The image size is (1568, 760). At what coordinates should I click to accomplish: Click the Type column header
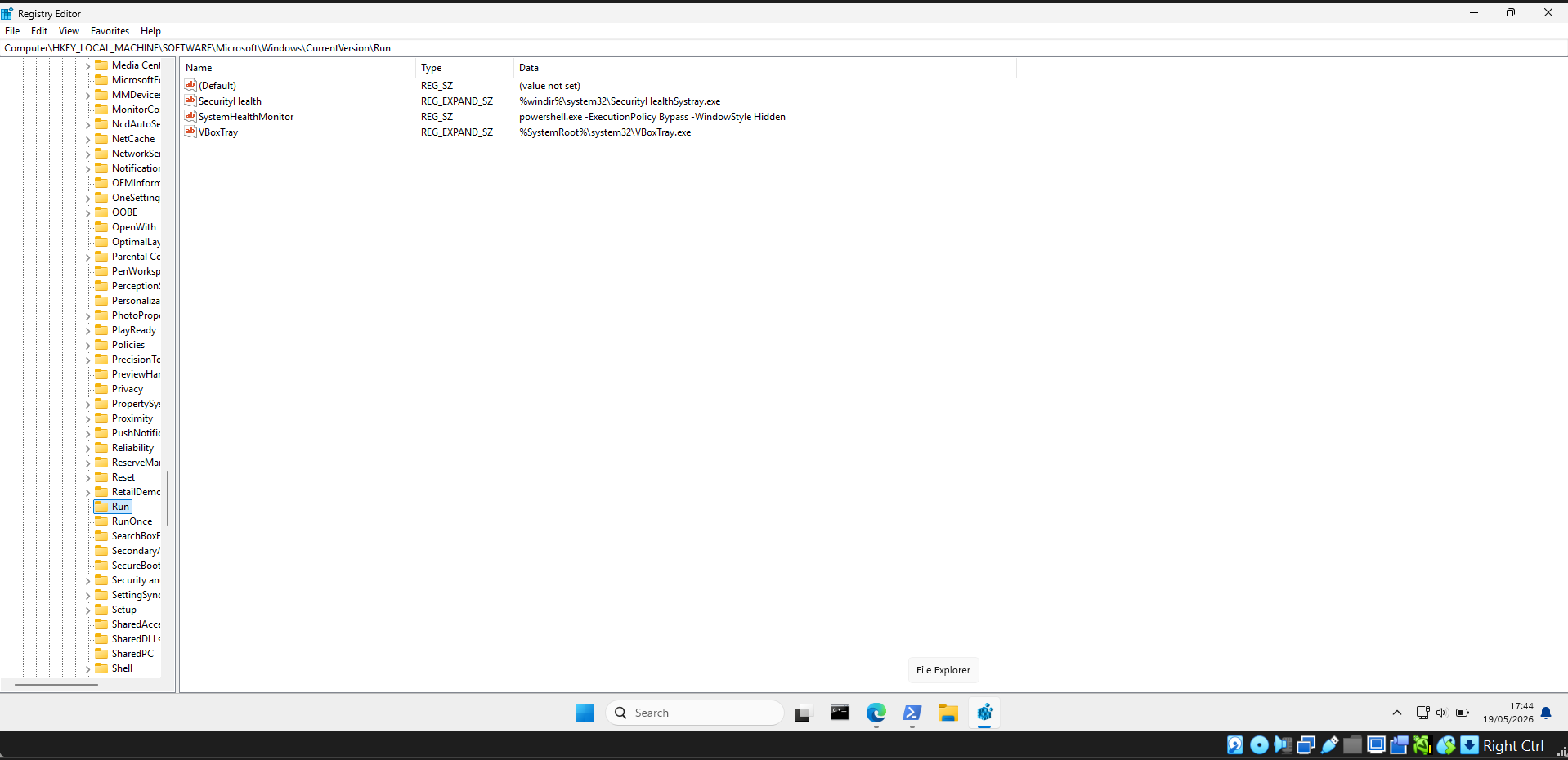click(465, 68)
